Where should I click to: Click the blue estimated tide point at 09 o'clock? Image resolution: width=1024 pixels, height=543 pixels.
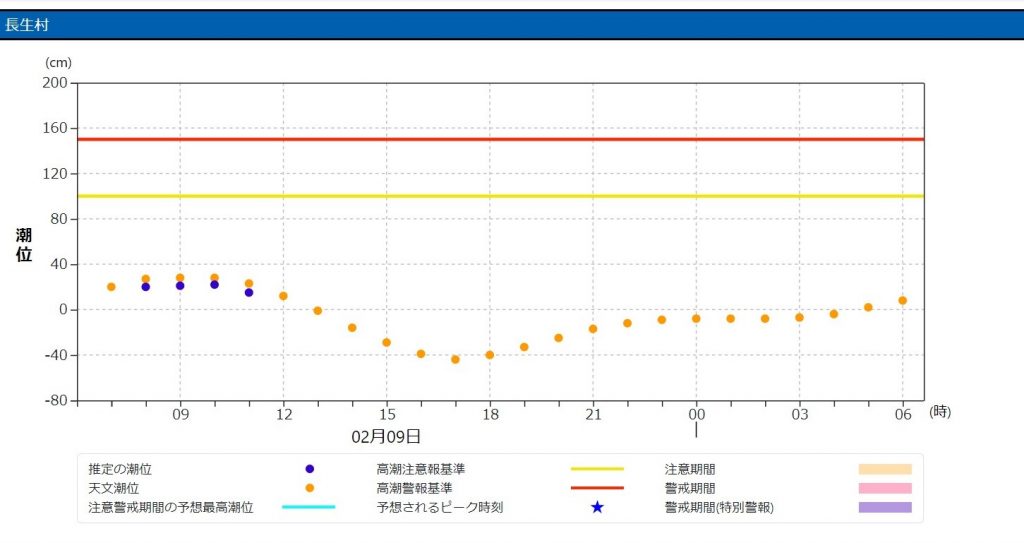tap(180, 286)
